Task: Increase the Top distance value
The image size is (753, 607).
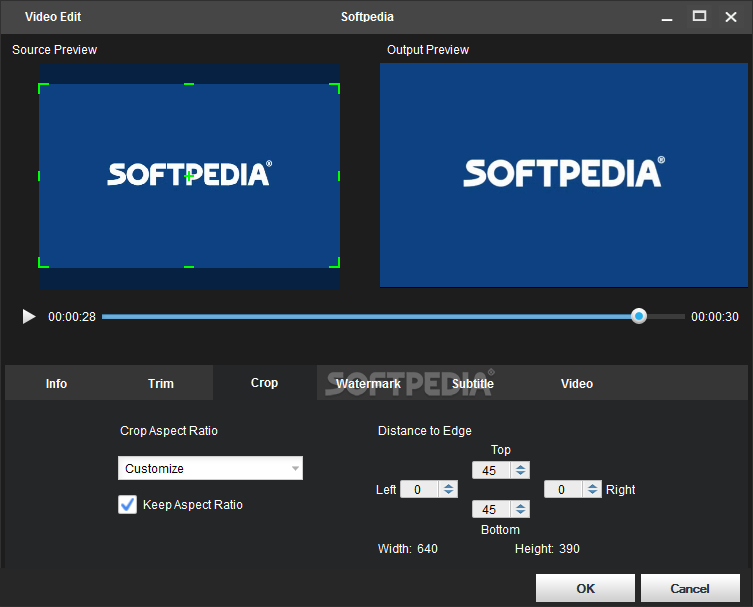Action: tap(521, 467)
